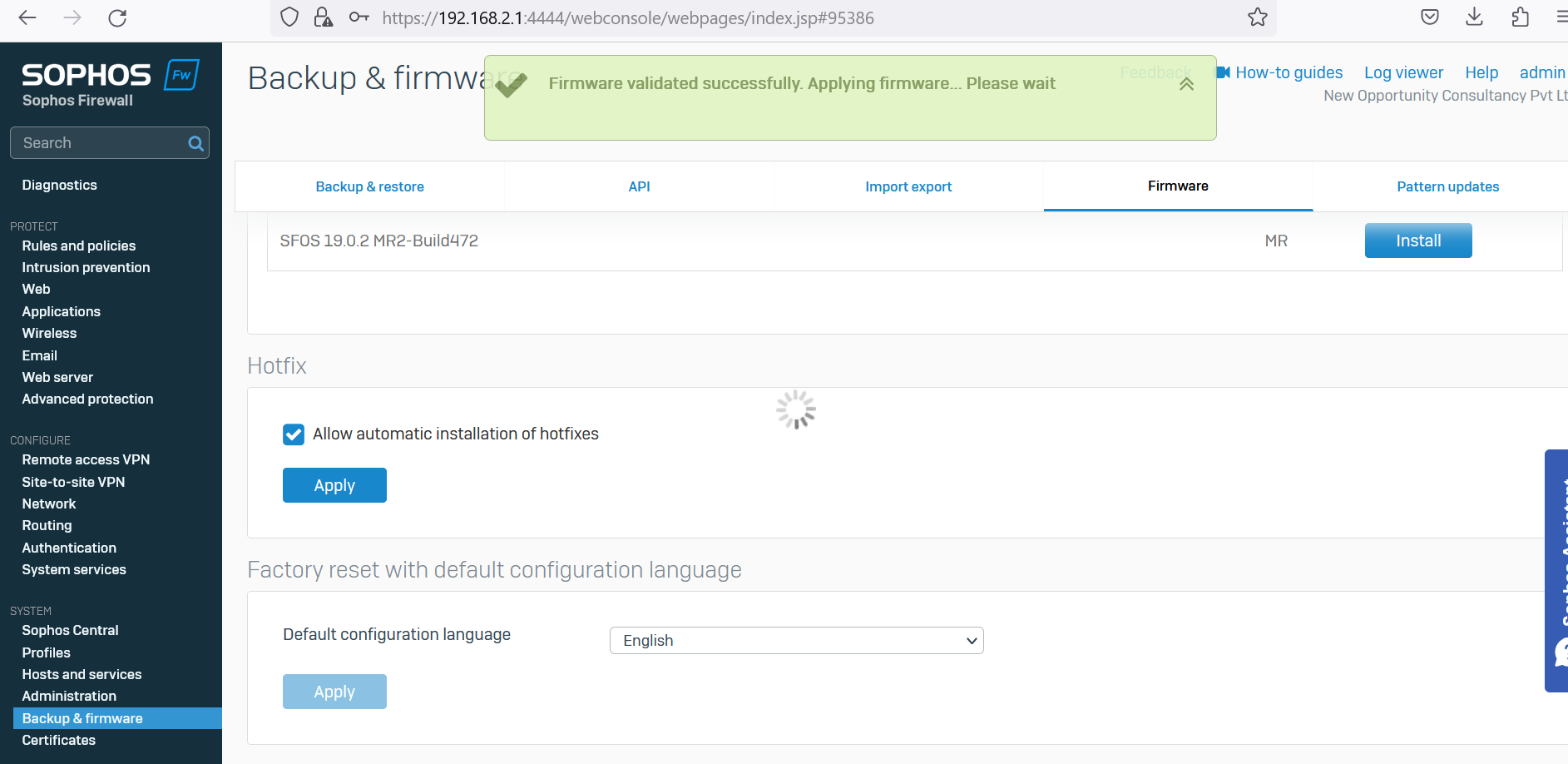
Task: Uncheck Allow automatic installation of hotfixes
Action: [294, 434]
